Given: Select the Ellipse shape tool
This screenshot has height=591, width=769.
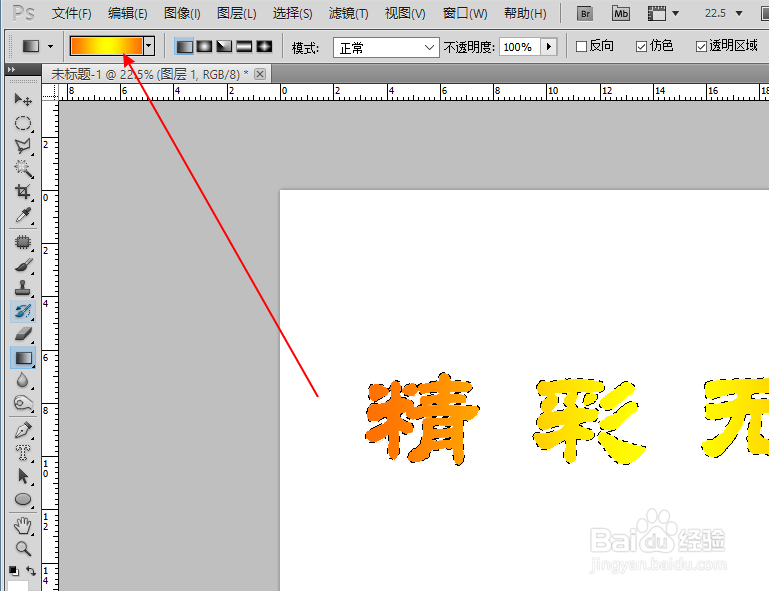Looking at the screenshot, I should tap(23, 499).
